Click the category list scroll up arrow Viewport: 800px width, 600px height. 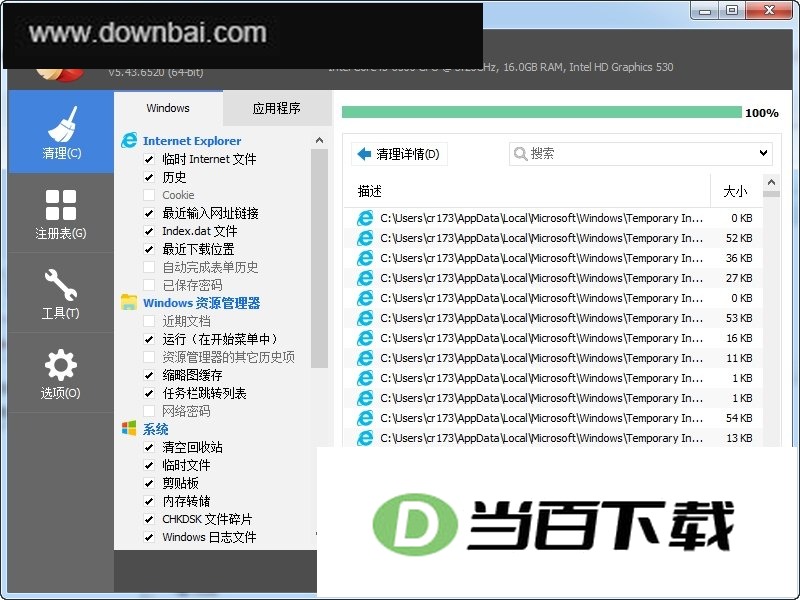click(x=319, y=140)
